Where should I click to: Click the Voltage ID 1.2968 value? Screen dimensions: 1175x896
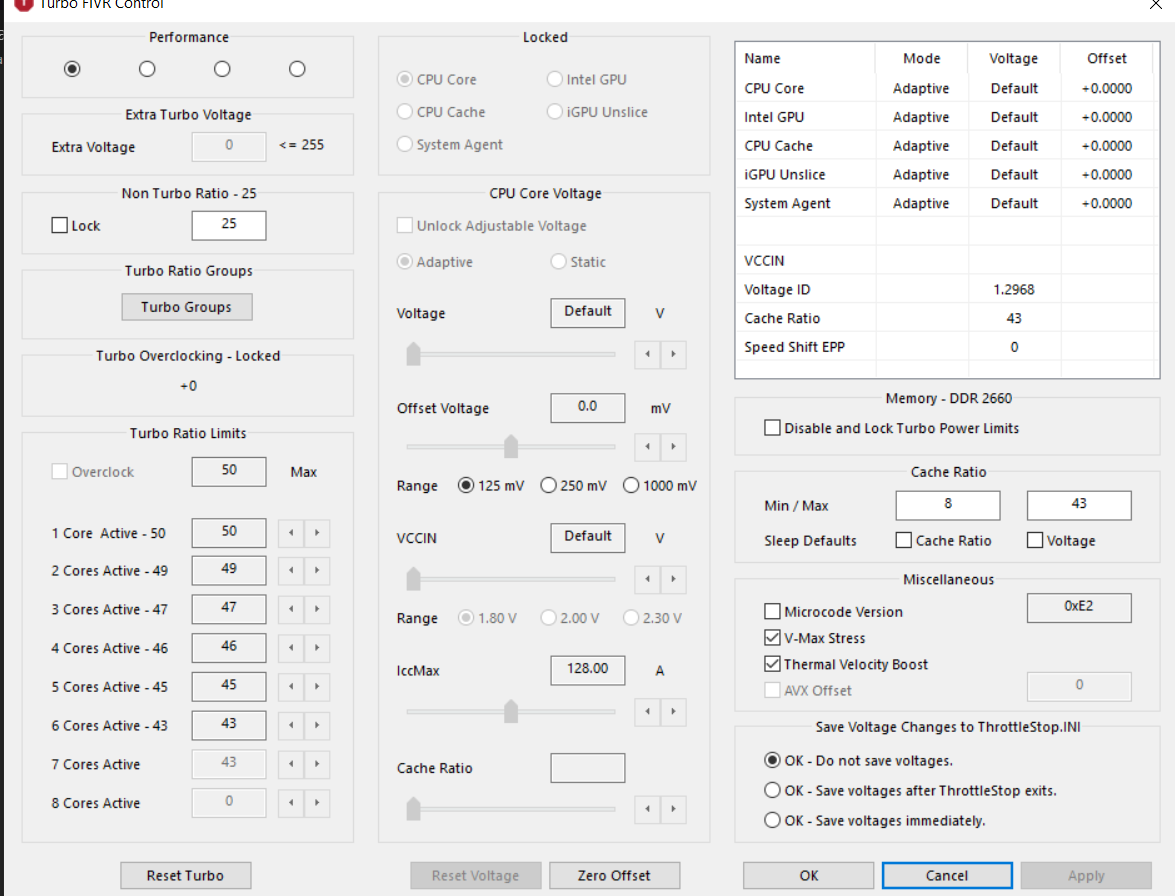(x=1014, y=289)
